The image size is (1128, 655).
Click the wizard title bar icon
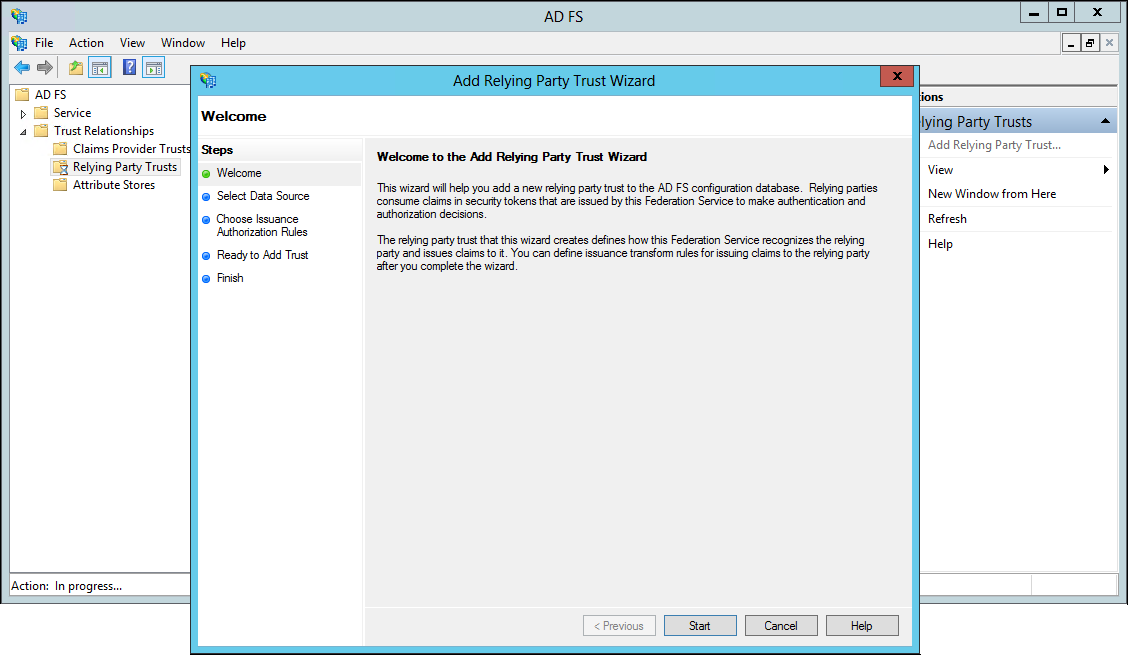pyautogui.click(x=208, y=81)
